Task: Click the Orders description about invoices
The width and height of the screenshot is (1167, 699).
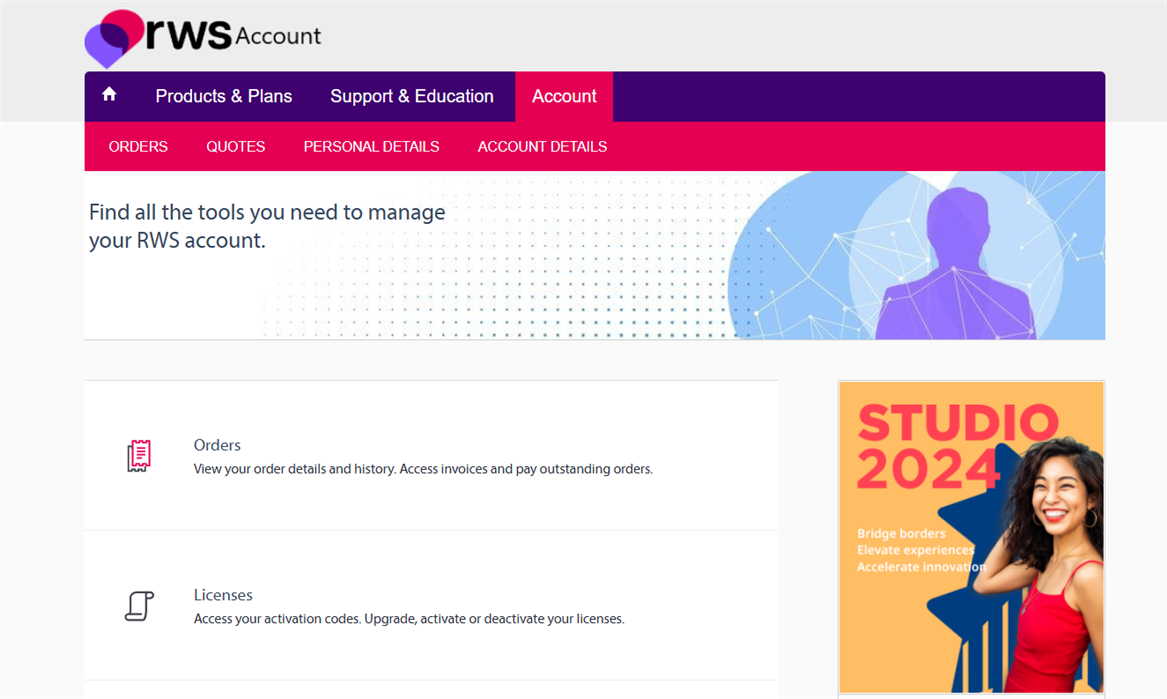Action: click(423, 469)
